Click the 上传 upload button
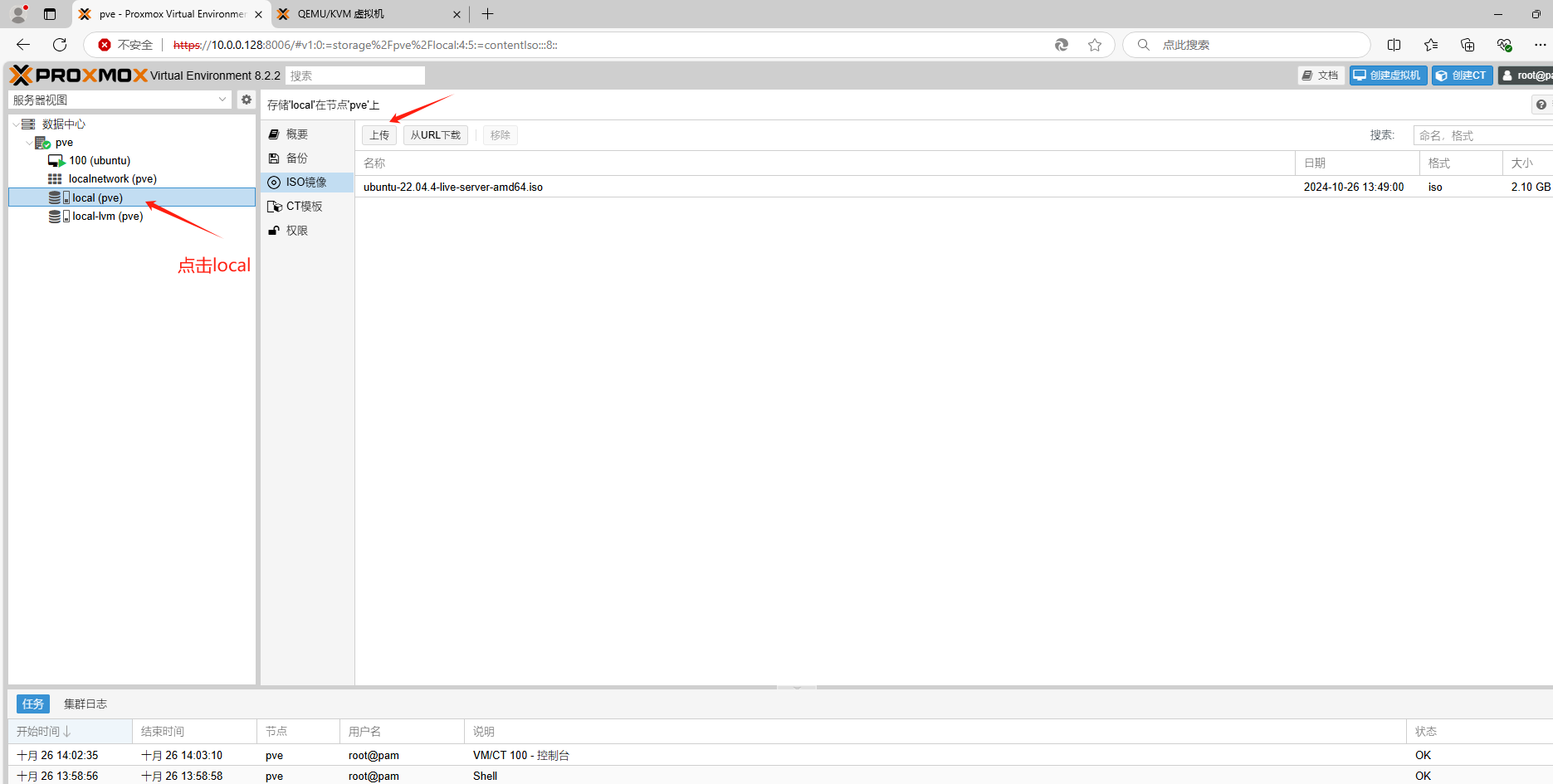 coord(379,135)
